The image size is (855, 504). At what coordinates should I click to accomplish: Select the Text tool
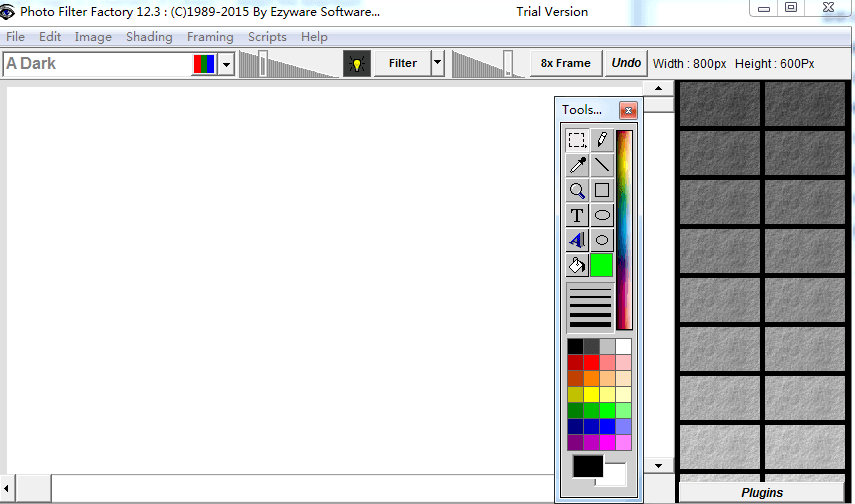577,215
